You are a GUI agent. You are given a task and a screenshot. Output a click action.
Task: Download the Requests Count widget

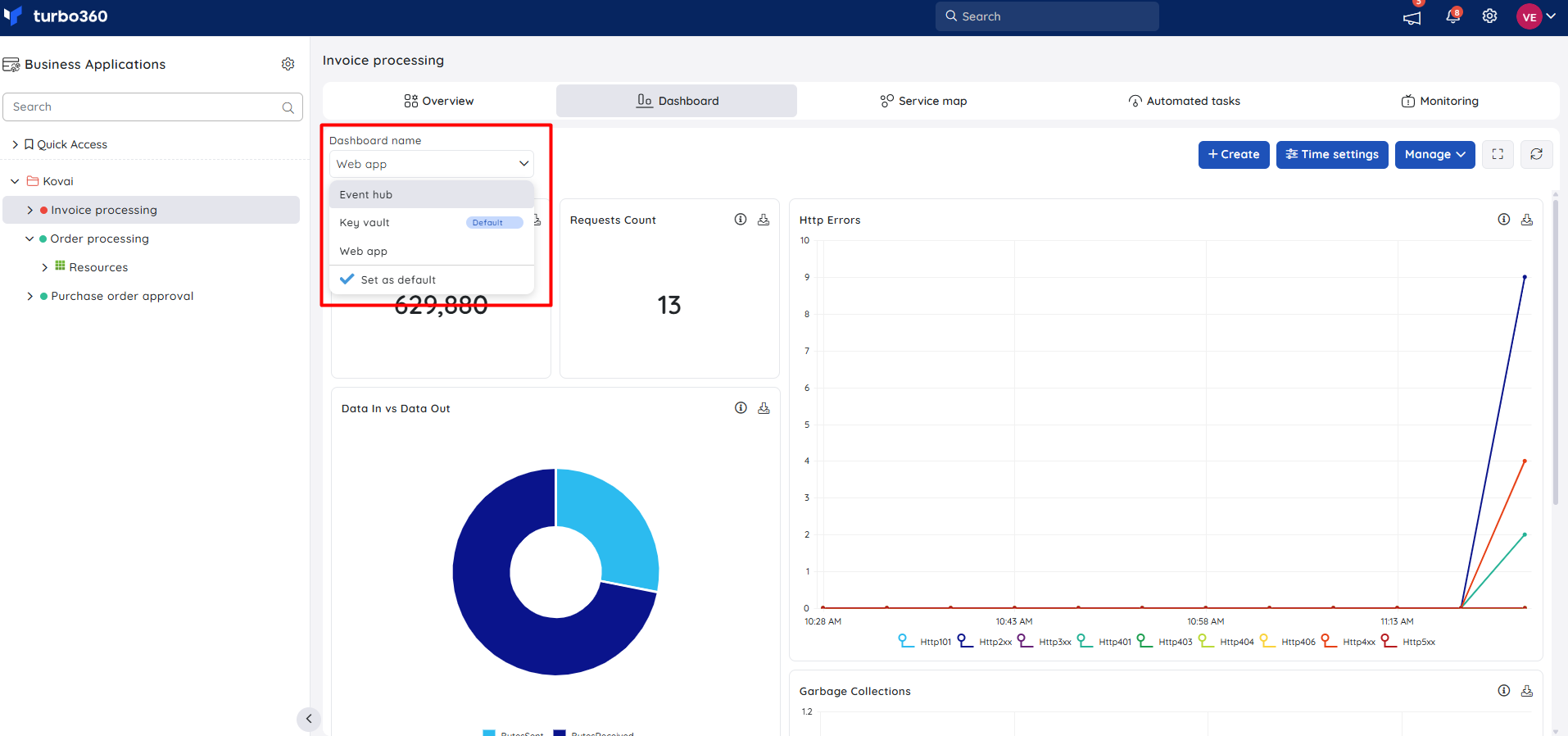[764, 220]
